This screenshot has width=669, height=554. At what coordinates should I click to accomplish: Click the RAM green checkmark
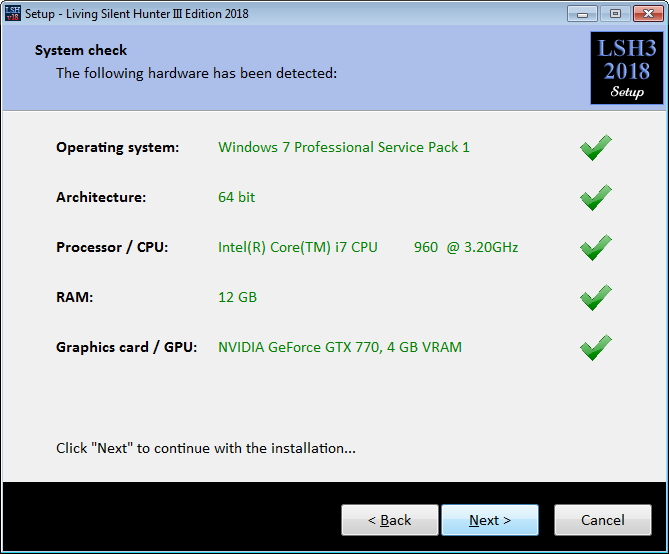[x=596, y=297]
